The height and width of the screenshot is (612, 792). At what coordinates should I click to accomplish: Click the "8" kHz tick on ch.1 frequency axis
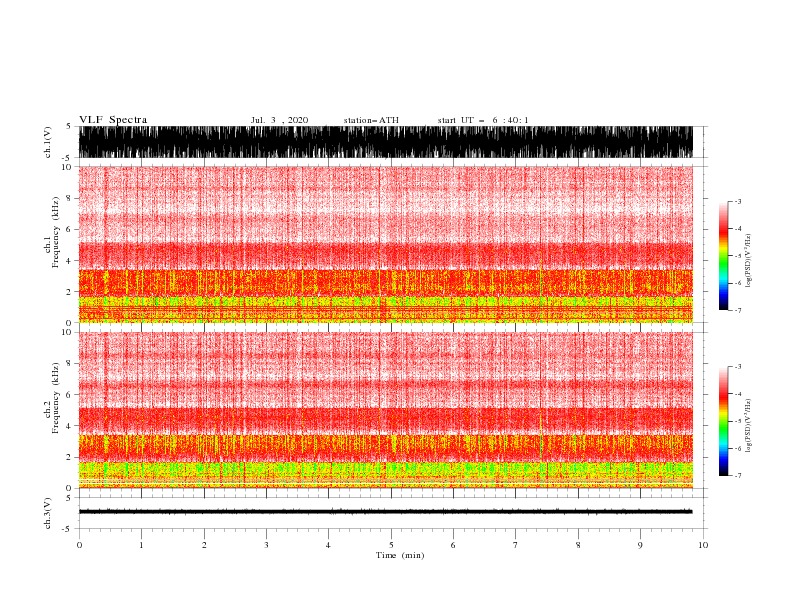pos(69,198)
